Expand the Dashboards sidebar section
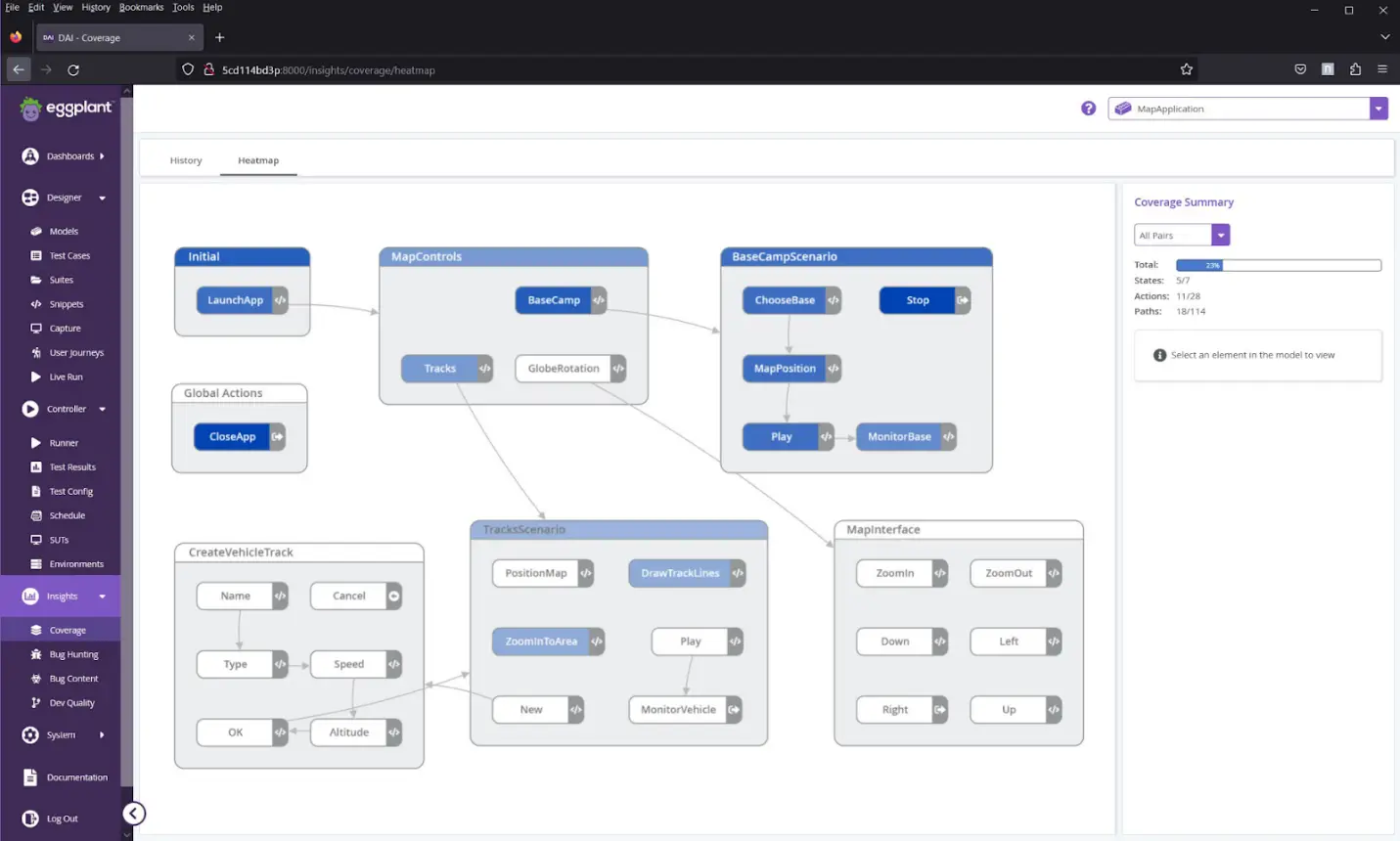This screenshot has height=841, width=1400. coord(102,156)
